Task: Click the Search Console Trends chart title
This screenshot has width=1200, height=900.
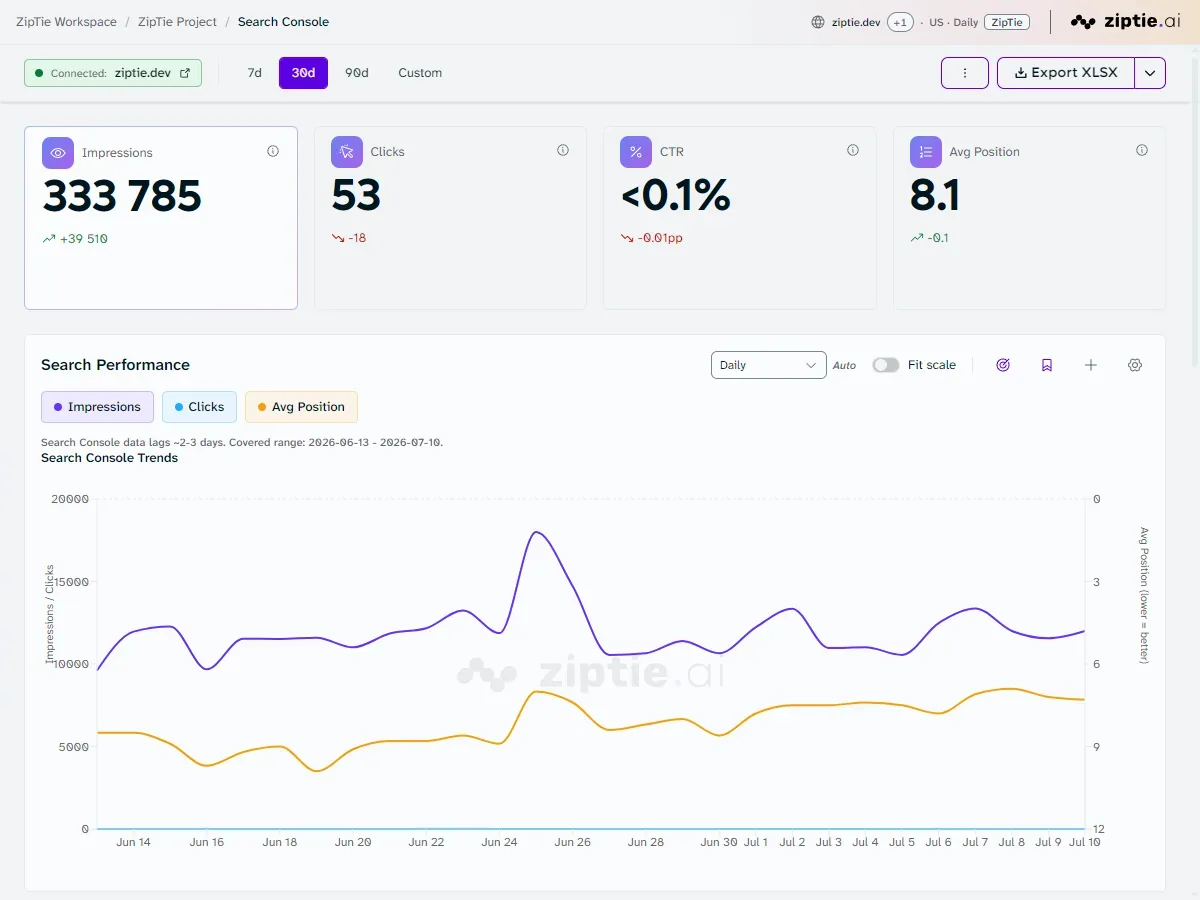Action: coord(109,458)
